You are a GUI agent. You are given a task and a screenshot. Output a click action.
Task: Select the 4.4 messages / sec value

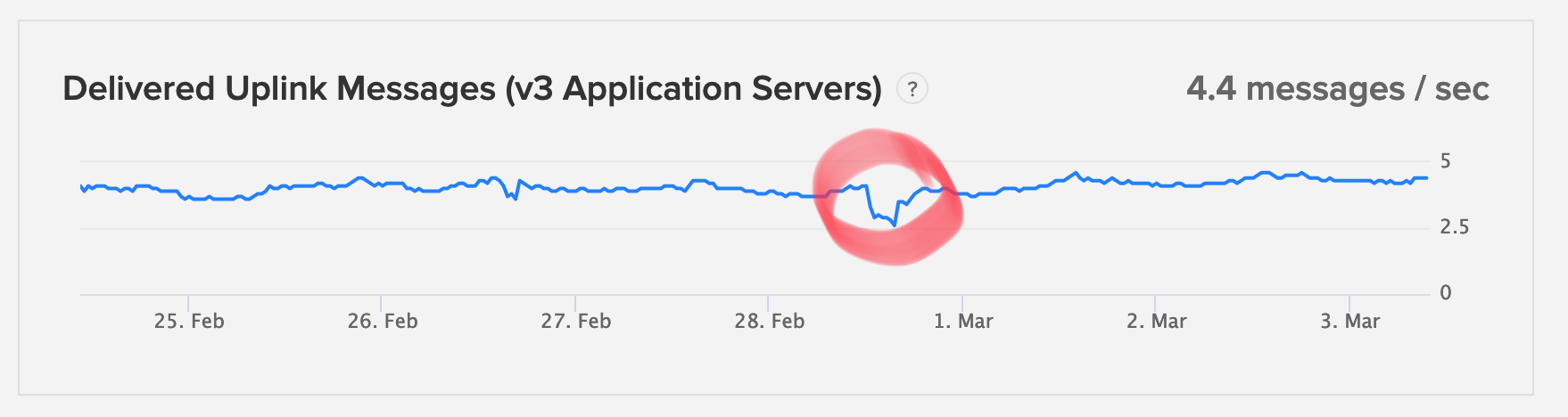click(x=1338, y=89)
